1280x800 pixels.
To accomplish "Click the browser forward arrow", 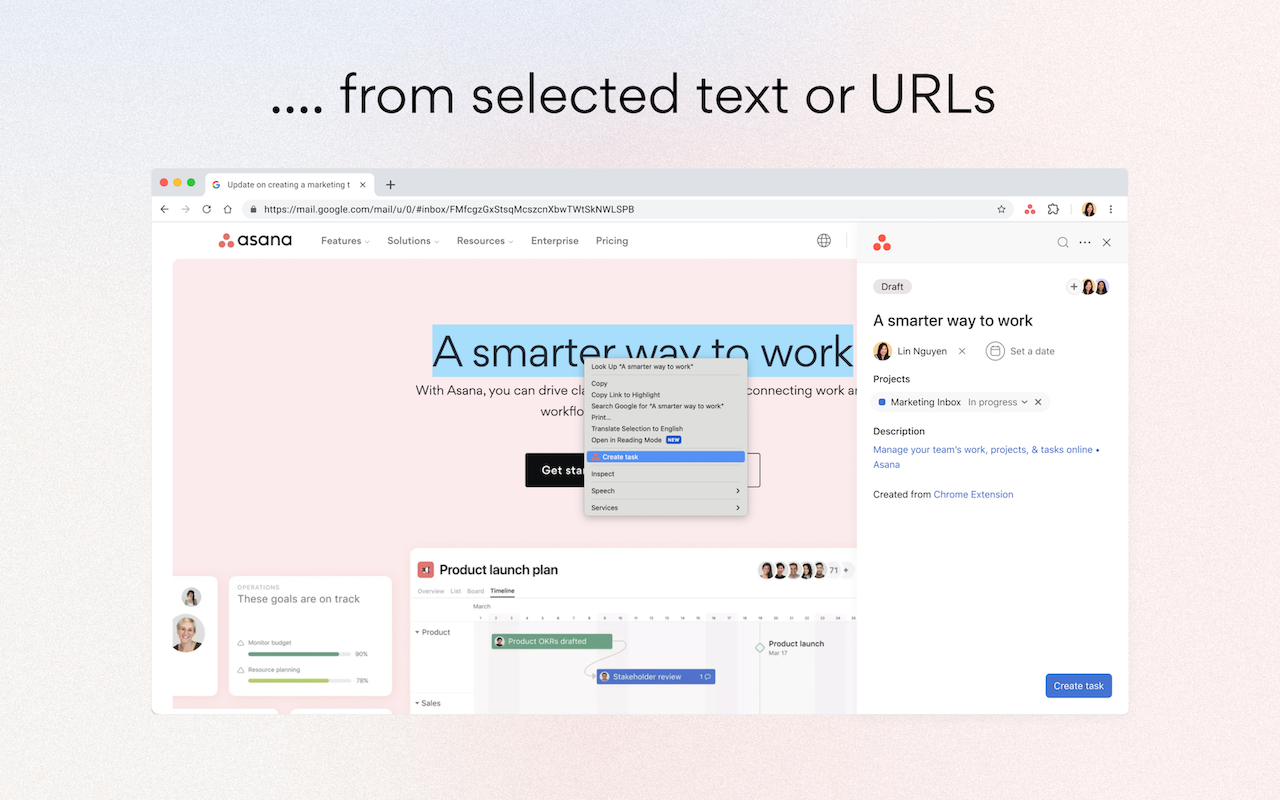I will click(185, 209).
